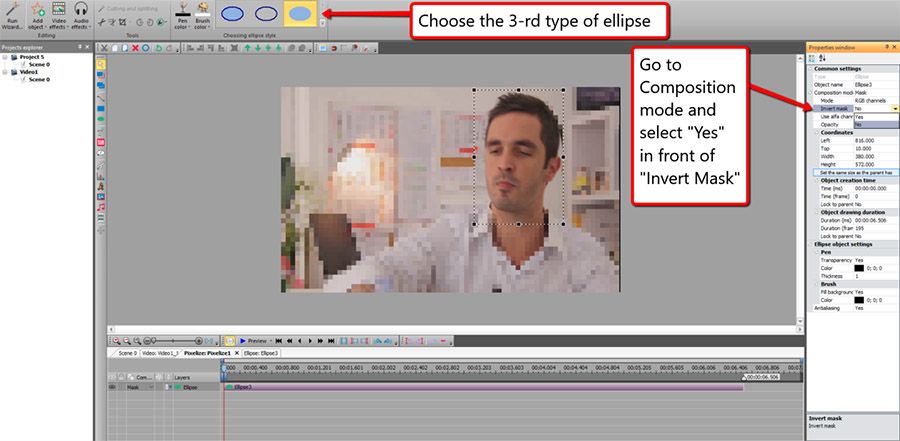Viewport: 900px width, 441px height.
Task: Click the alphabetical sort icon in Properties window
Action: click(x=822, y=58)
